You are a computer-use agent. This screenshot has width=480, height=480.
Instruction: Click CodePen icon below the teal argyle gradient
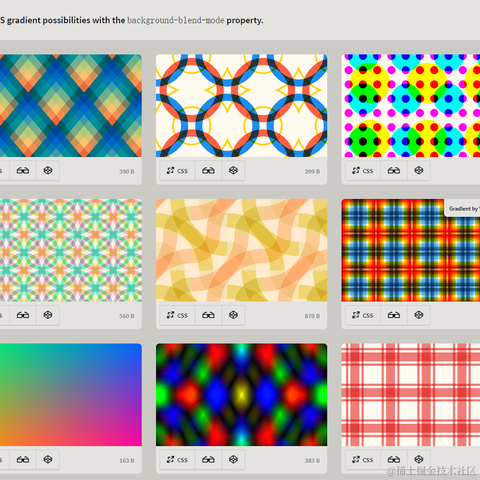[x=48, y=171]
